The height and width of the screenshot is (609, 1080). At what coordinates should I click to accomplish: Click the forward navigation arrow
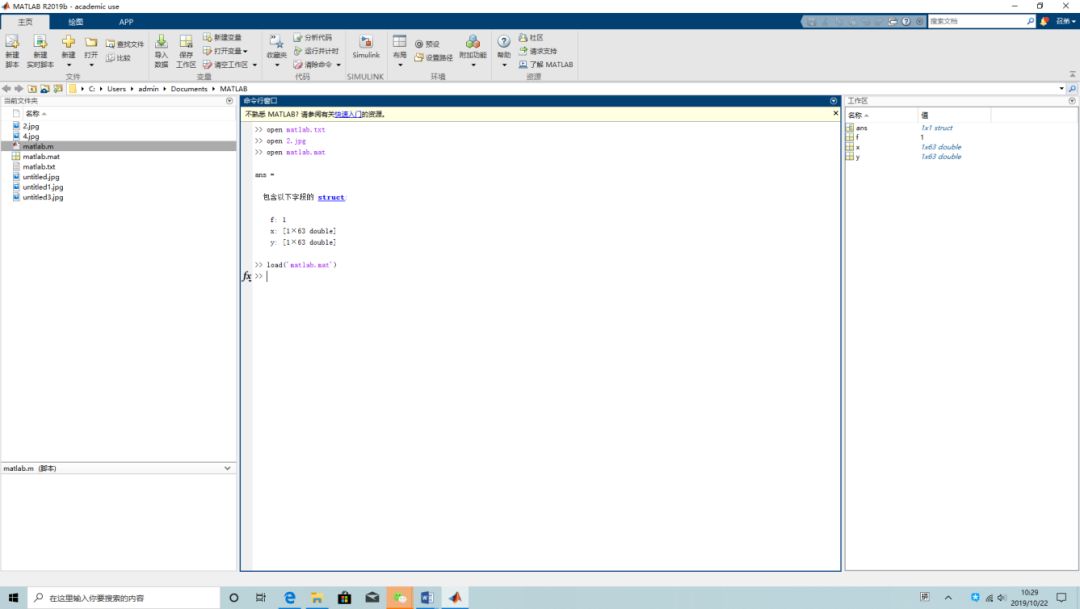[x=19, y=89]
